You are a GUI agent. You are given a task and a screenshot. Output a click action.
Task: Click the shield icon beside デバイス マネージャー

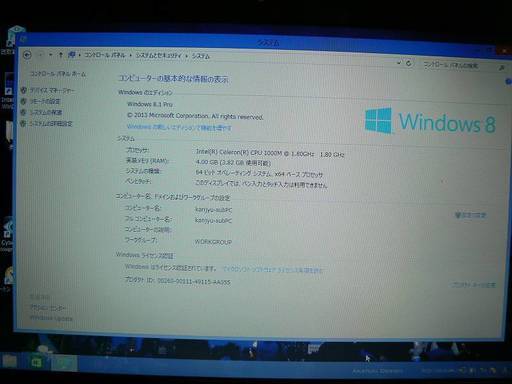[x=24, y=90]
